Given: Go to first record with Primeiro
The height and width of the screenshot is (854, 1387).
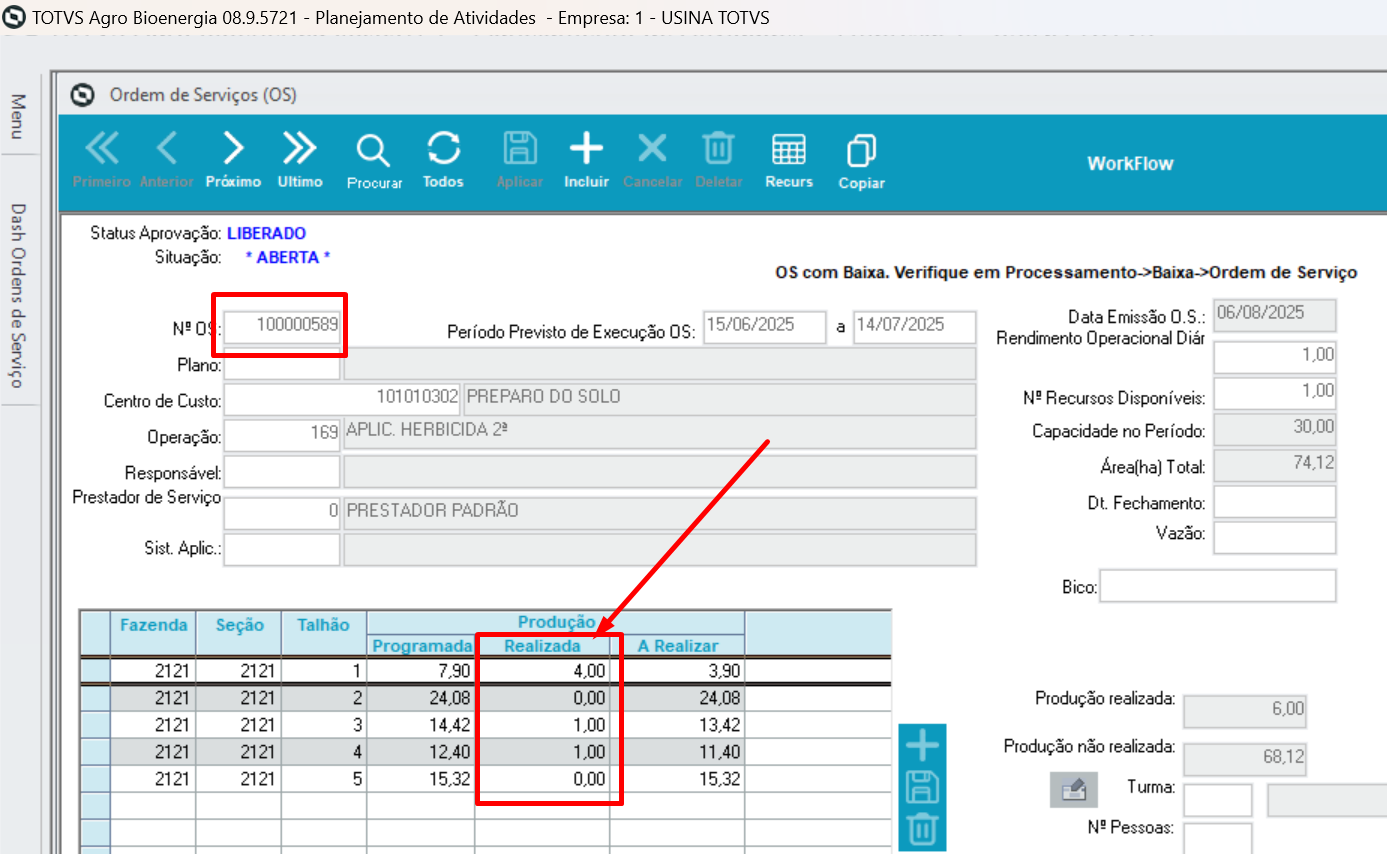Looking at the screenshot, I should coord(102,160).
